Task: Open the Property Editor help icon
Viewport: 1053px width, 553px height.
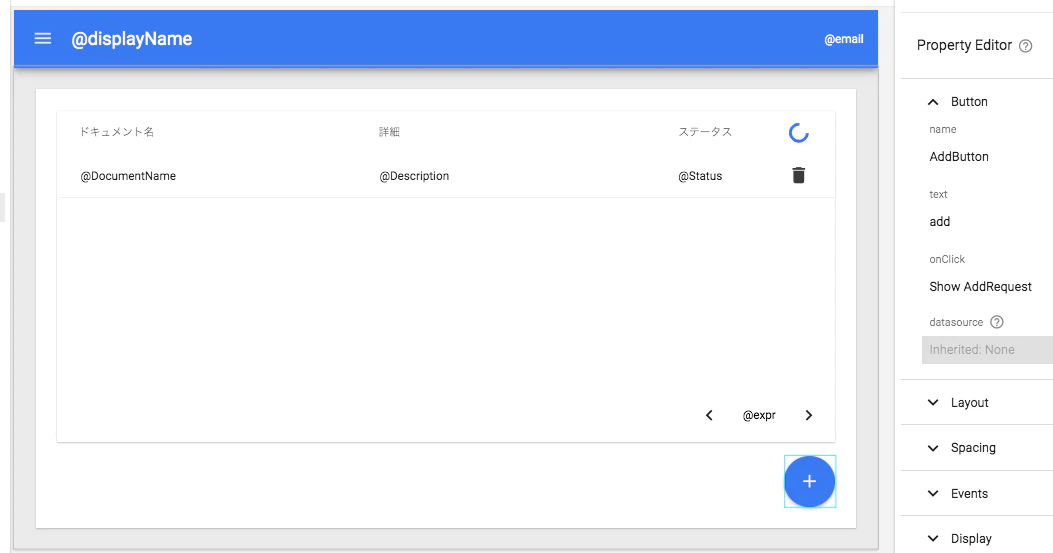Action: [x=1025, y=46]
